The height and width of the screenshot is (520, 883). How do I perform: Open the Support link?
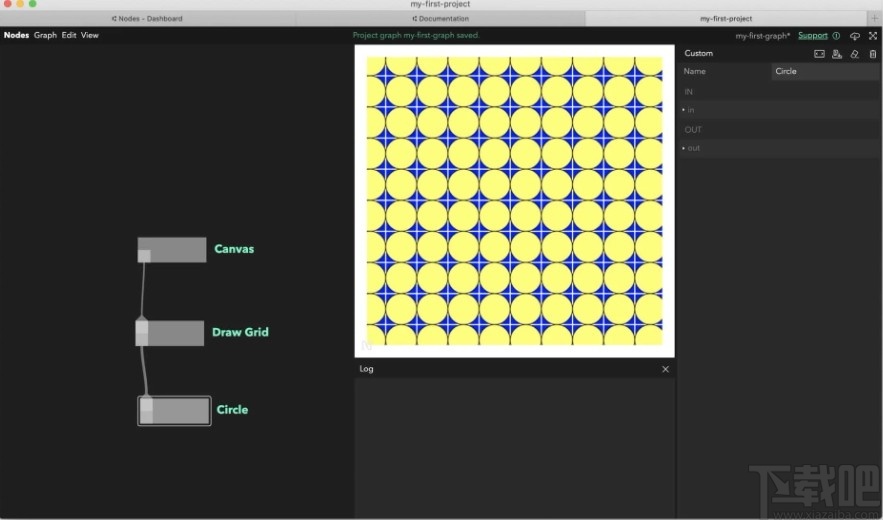(813, 35)
